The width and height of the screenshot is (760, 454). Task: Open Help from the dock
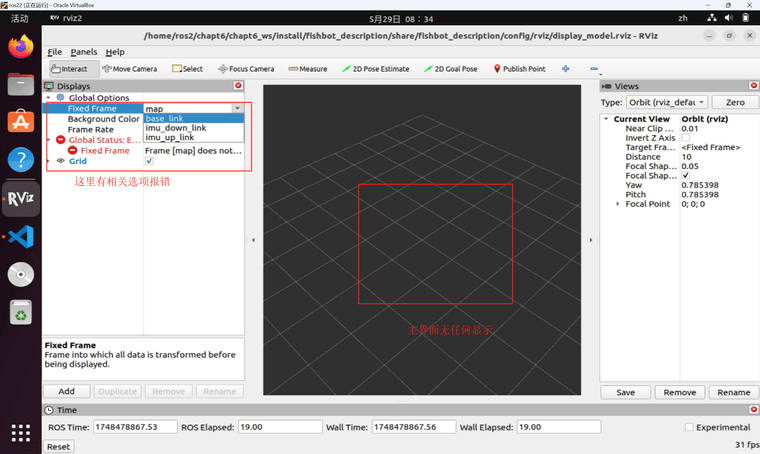click(x=21, y=159)
